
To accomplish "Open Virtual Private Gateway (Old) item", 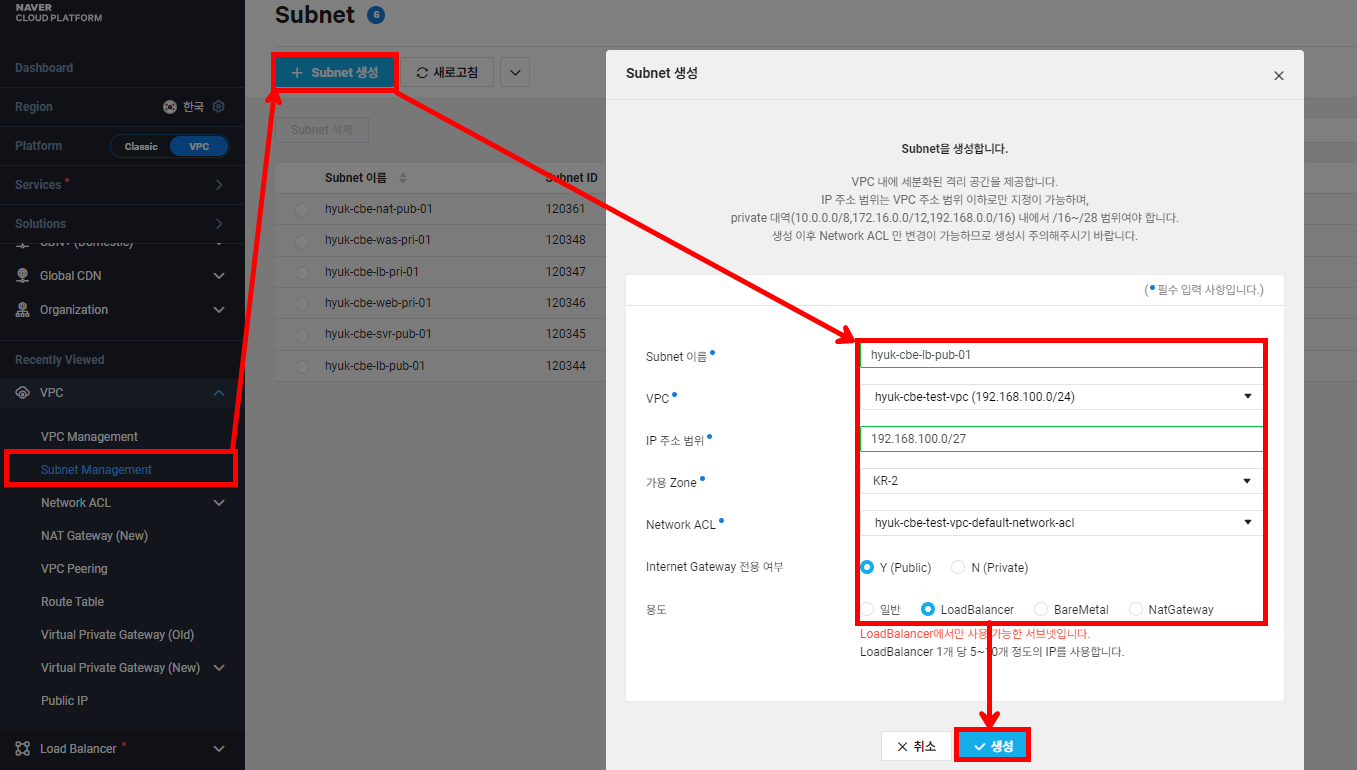I will (x=117, y=635).
